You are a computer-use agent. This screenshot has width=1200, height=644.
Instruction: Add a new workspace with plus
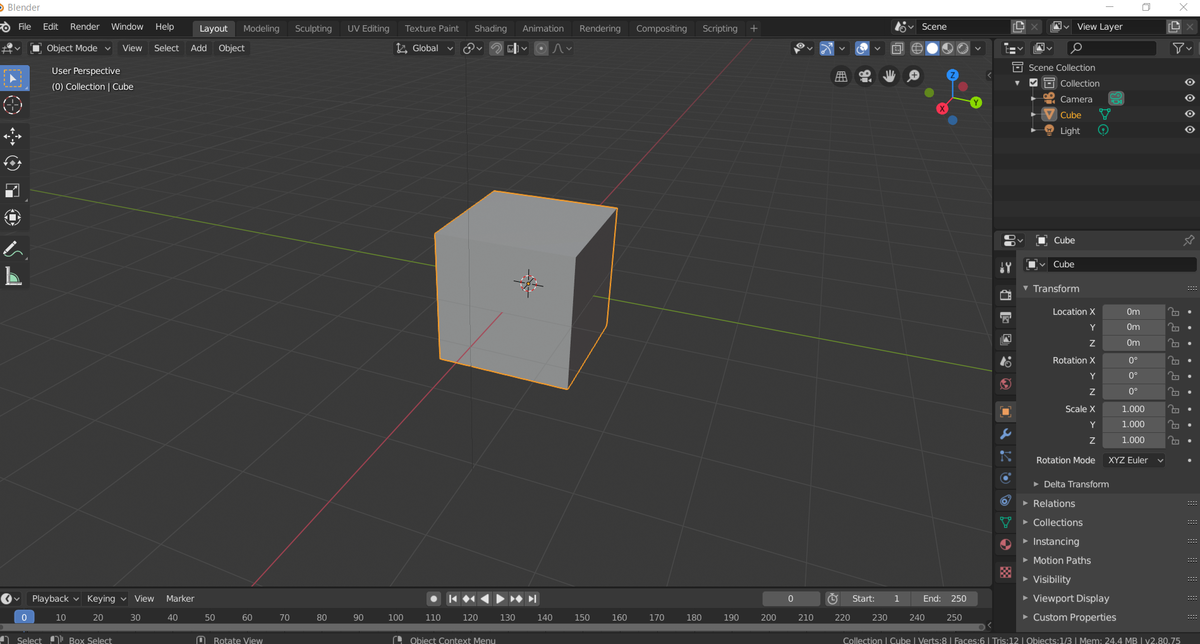[754, 28]
